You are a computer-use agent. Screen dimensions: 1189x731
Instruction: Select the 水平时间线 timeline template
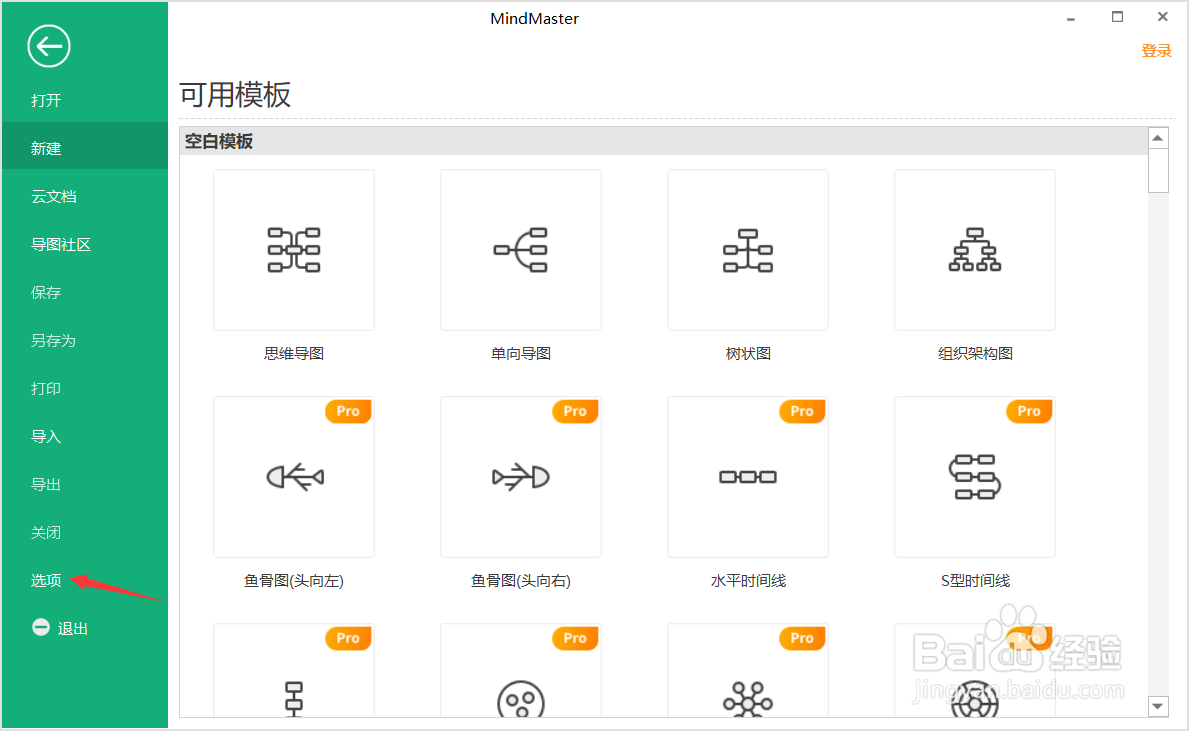pyautogui.click(x=748, y=477)
